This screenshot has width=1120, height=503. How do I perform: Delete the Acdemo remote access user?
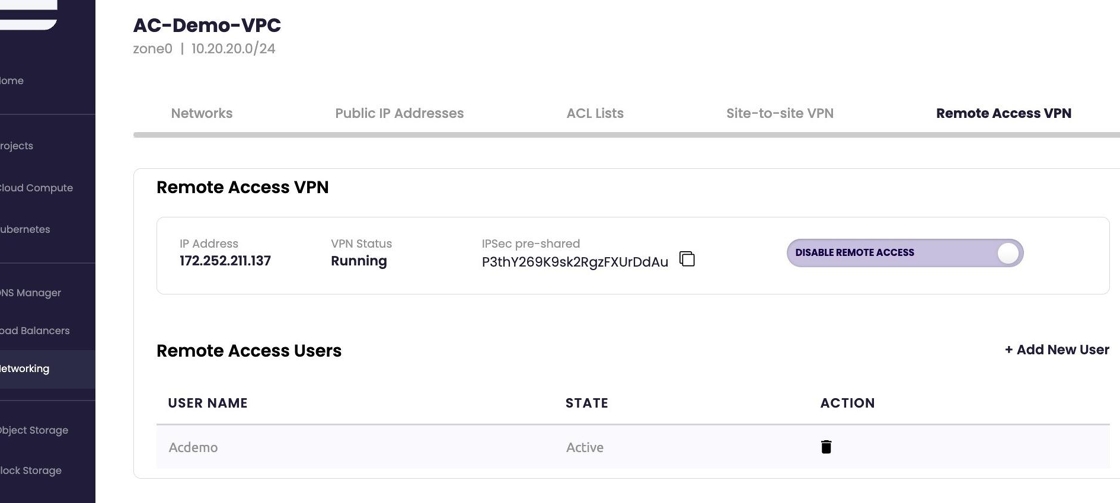coord(826,447)
